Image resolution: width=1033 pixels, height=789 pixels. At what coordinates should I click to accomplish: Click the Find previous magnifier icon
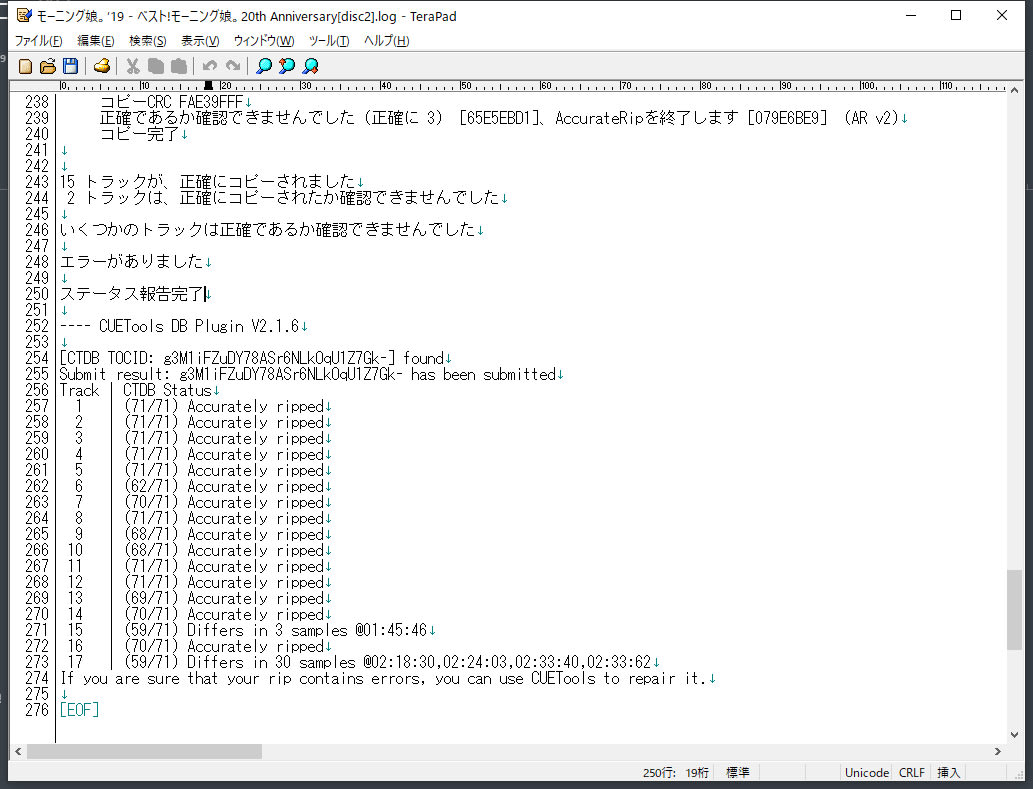[x=287, y=66]
